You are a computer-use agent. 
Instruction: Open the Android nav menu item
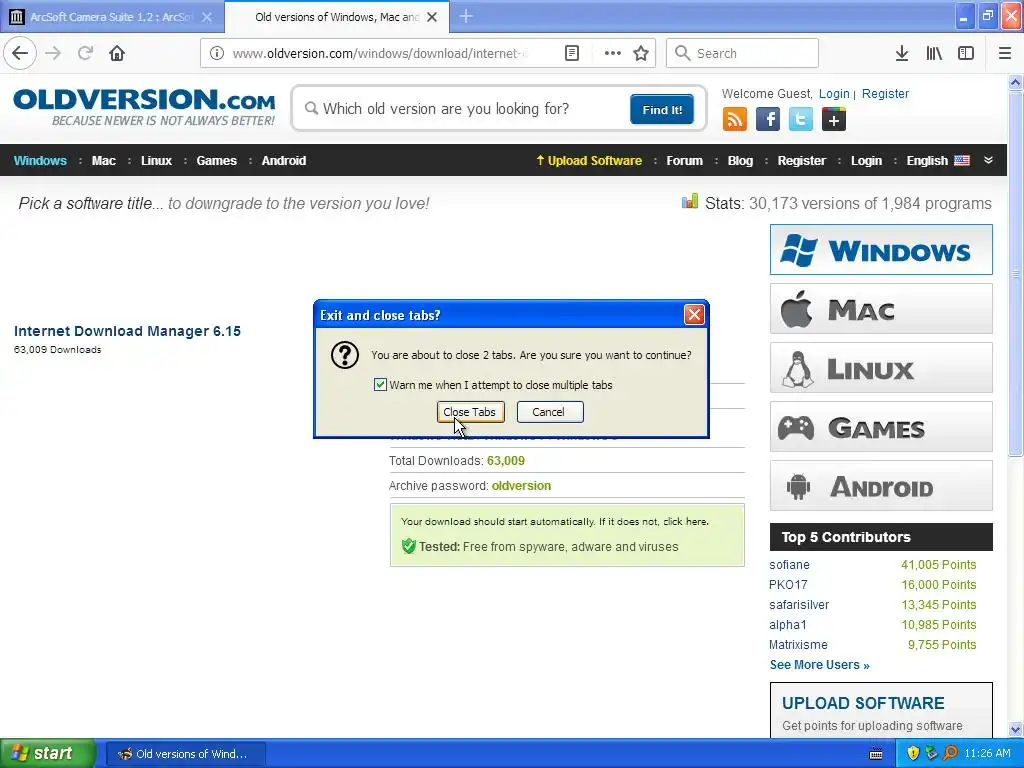283,161
